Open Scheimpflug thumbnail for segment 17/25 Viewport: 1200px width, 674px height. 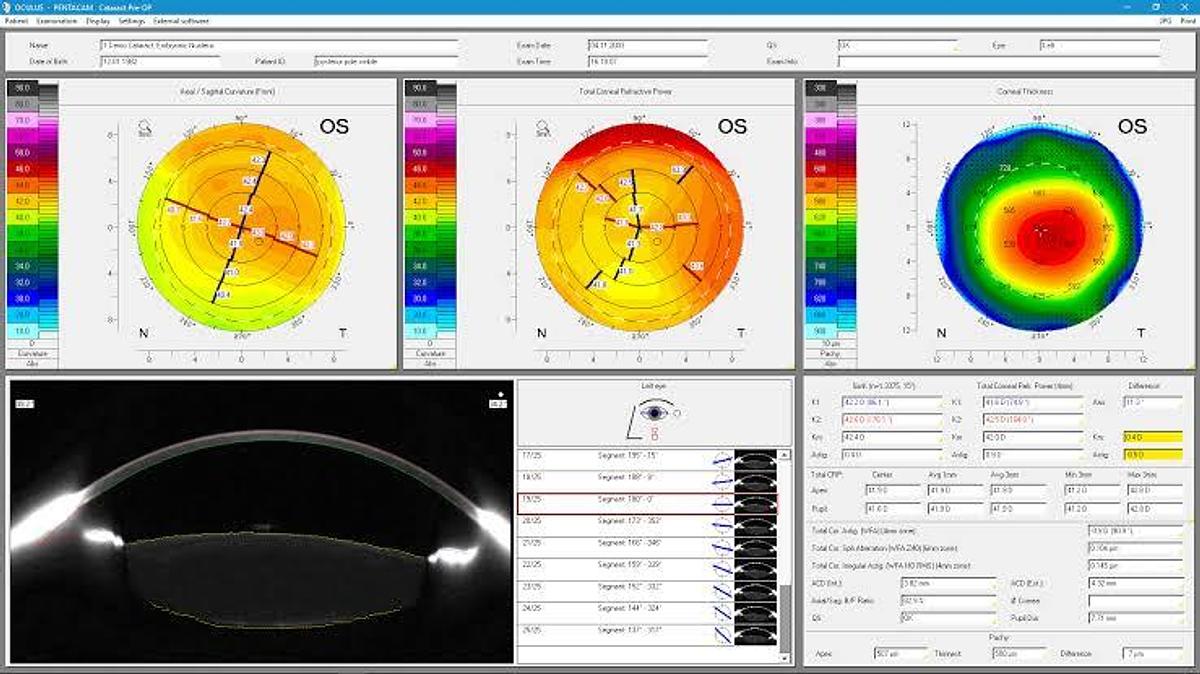pyautogui.click(x=755, y=458)
